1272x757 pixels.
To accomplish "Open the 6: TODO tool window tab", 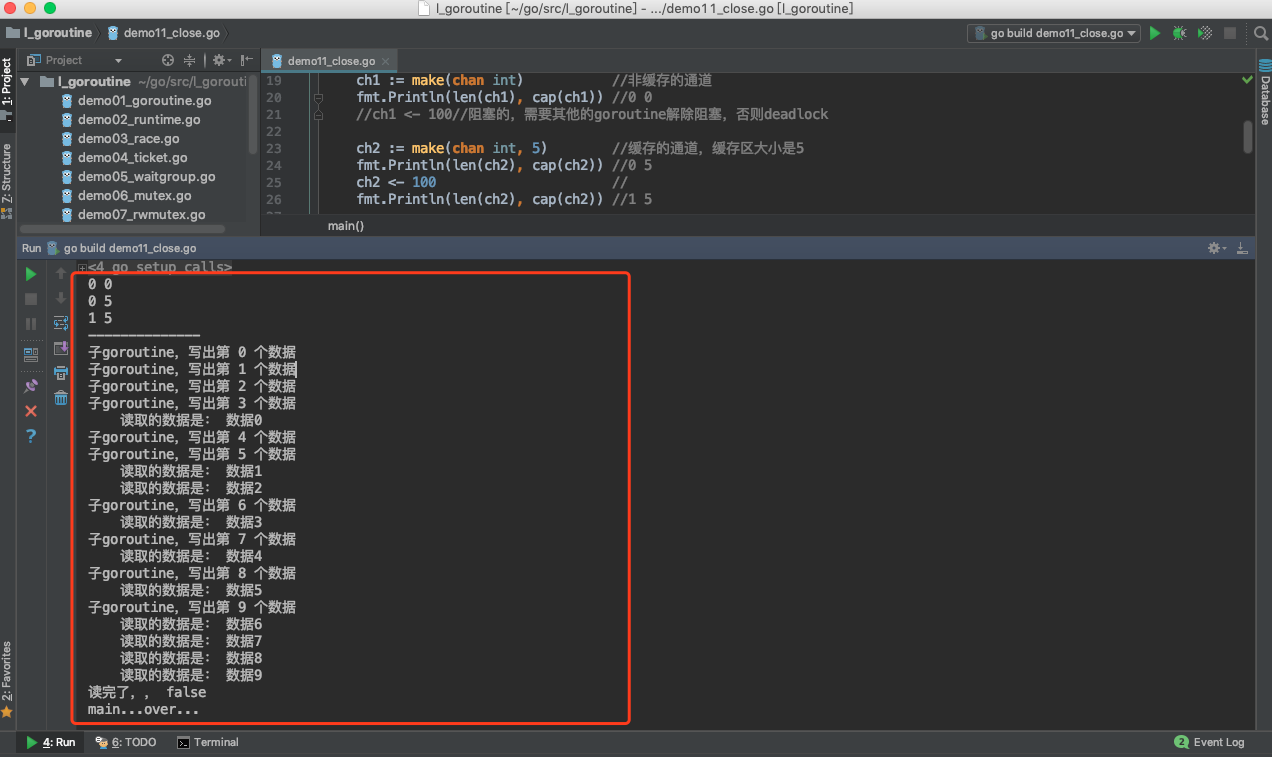I will pyautogui.click(x=126, y=742).
